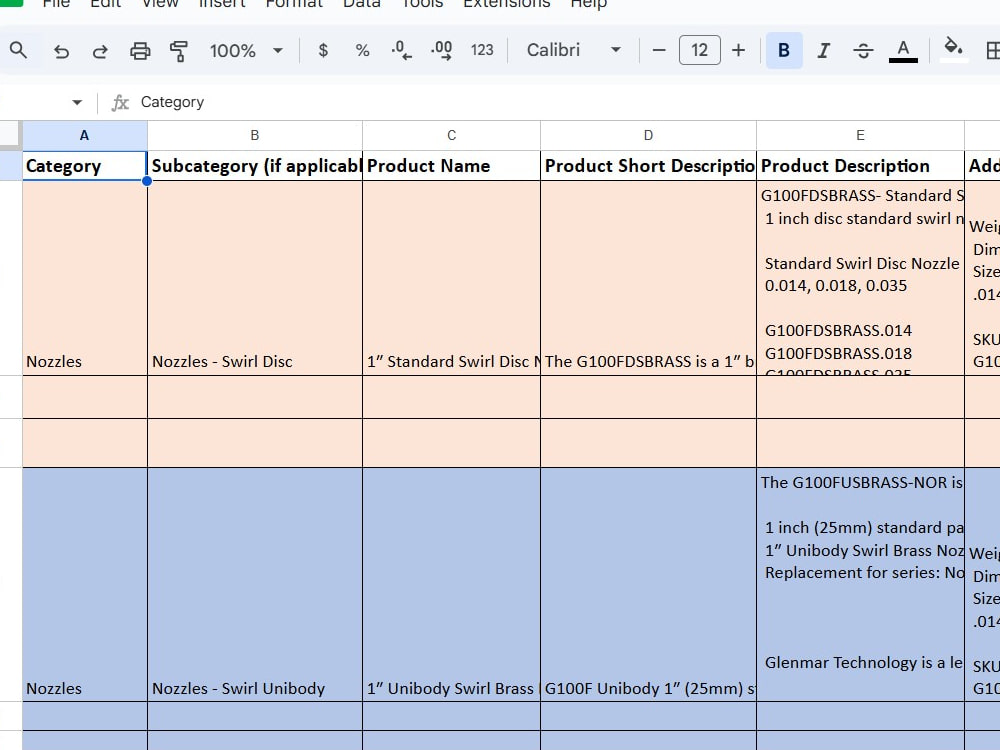Click the select-all corner box

point(11,135)
